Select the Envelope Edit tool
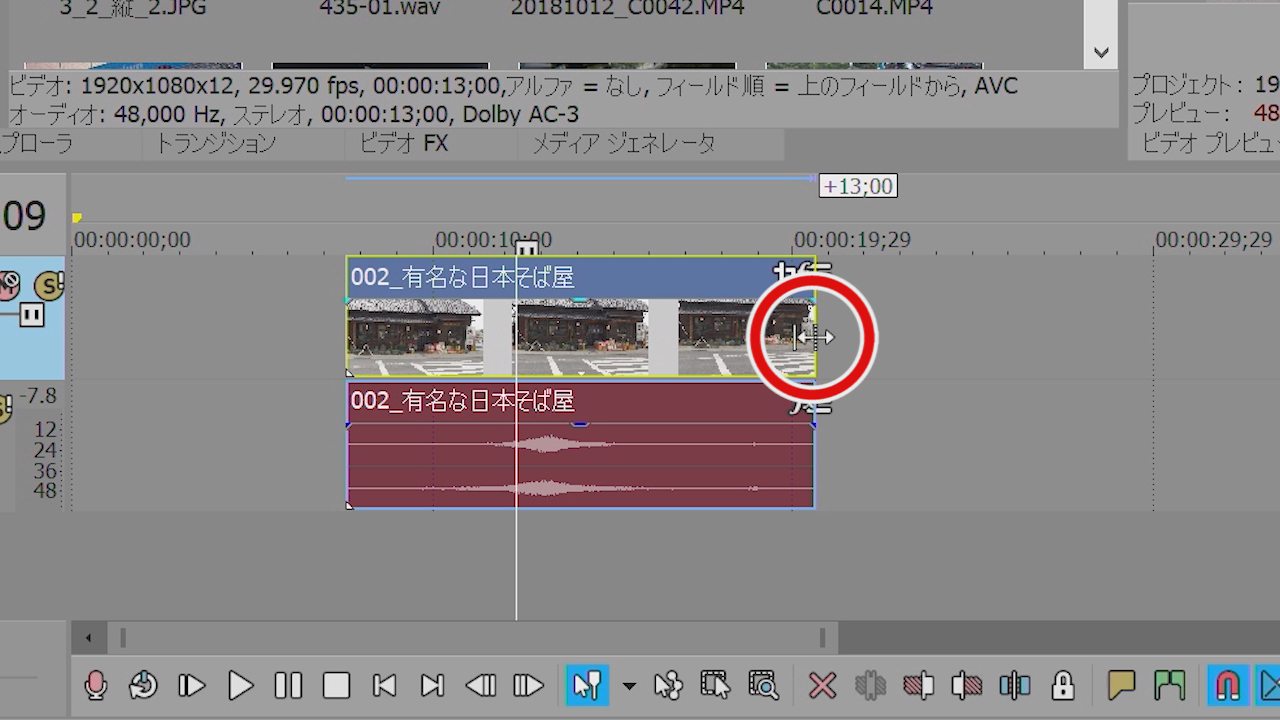The height and width of the screenshot is (720, 1280). point(668,685)
